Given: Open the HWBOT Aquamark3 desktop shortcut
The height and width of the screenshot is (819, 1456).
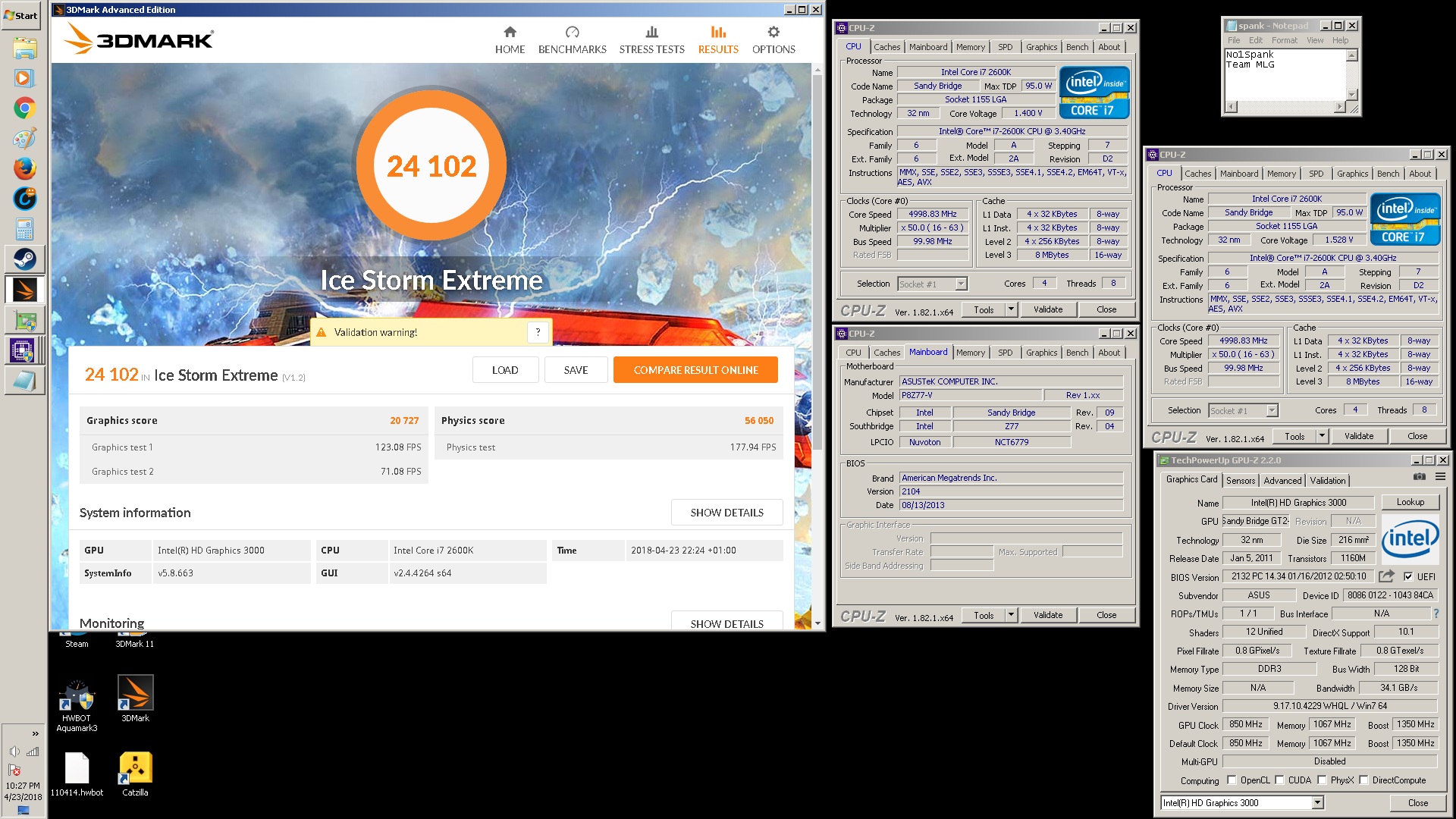Looking at the screenshot, I should (77, 705).
